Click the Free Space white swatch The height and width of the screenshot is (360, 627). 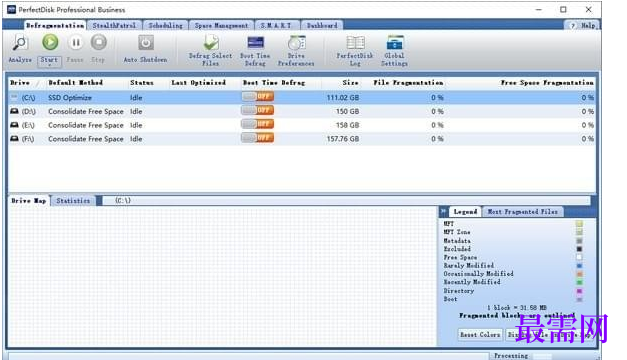579,257
